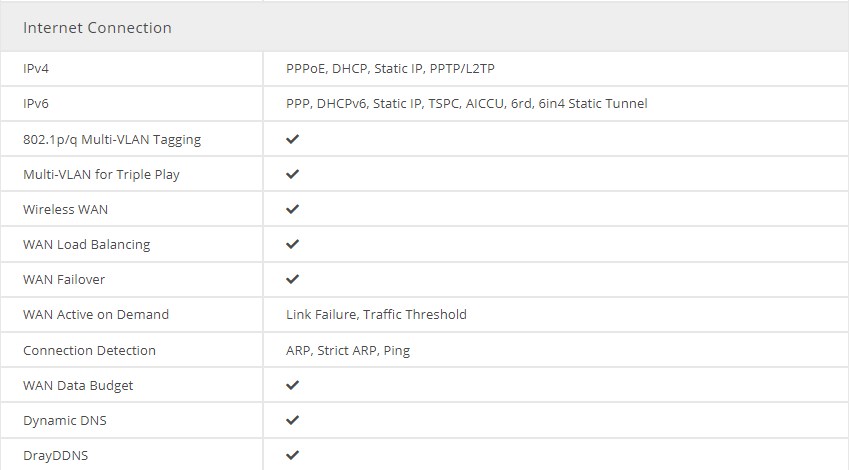851x470 pixels.
Task: Click the WAN Active on Demand label
Action: click(96, 315)
